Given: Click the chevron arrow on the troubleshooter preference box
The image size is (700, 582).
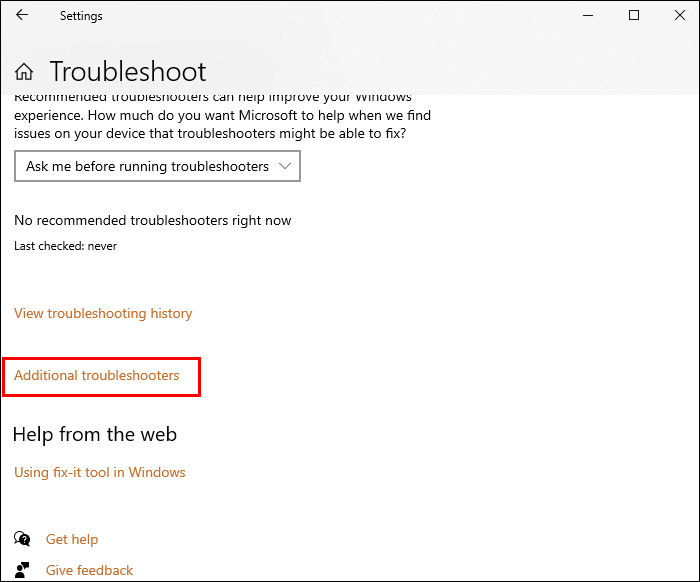Looking at the screenshot, I should 285,166.
